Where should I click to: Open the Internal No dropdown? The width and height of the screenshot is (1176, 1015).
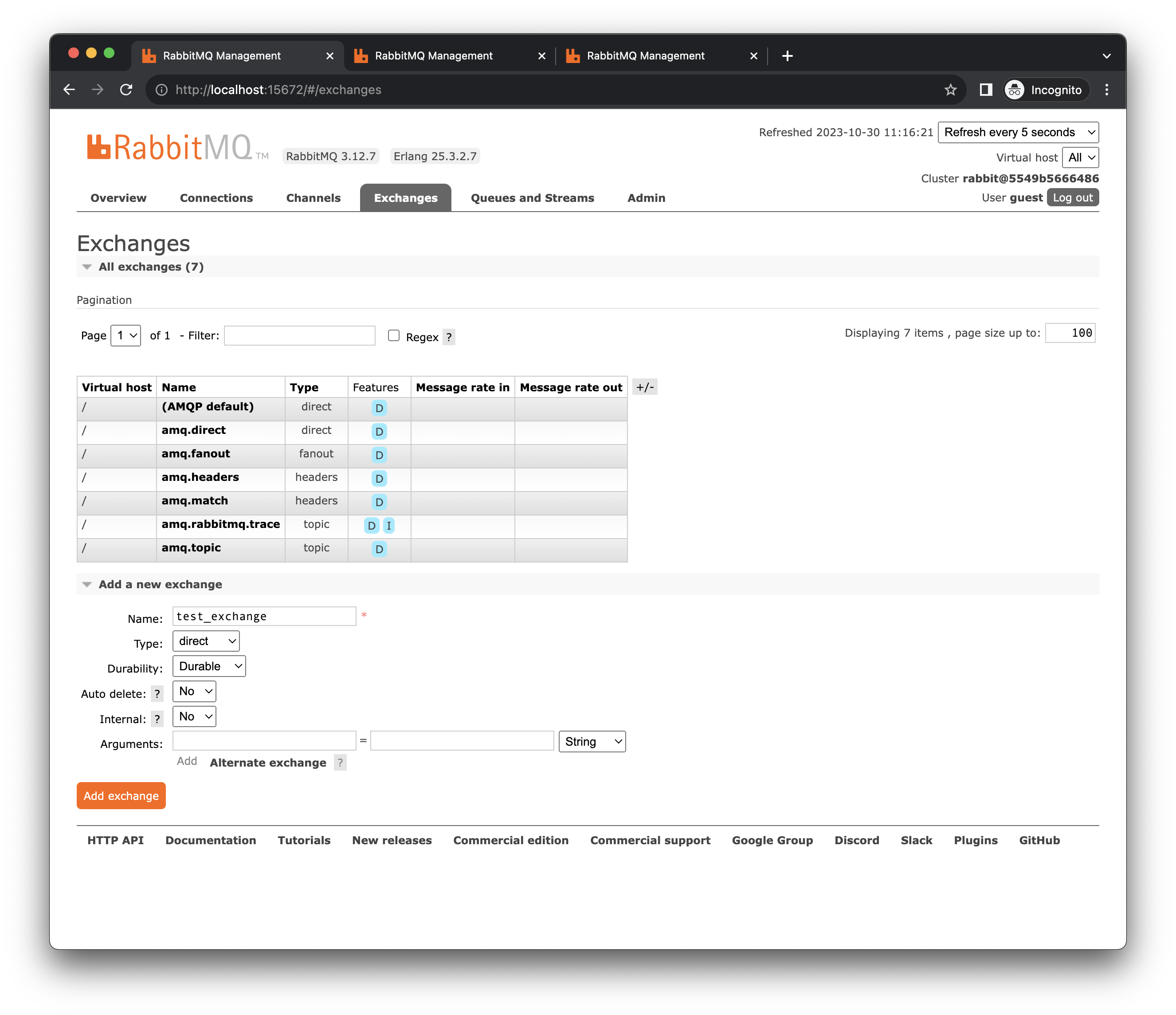point(194,716)
